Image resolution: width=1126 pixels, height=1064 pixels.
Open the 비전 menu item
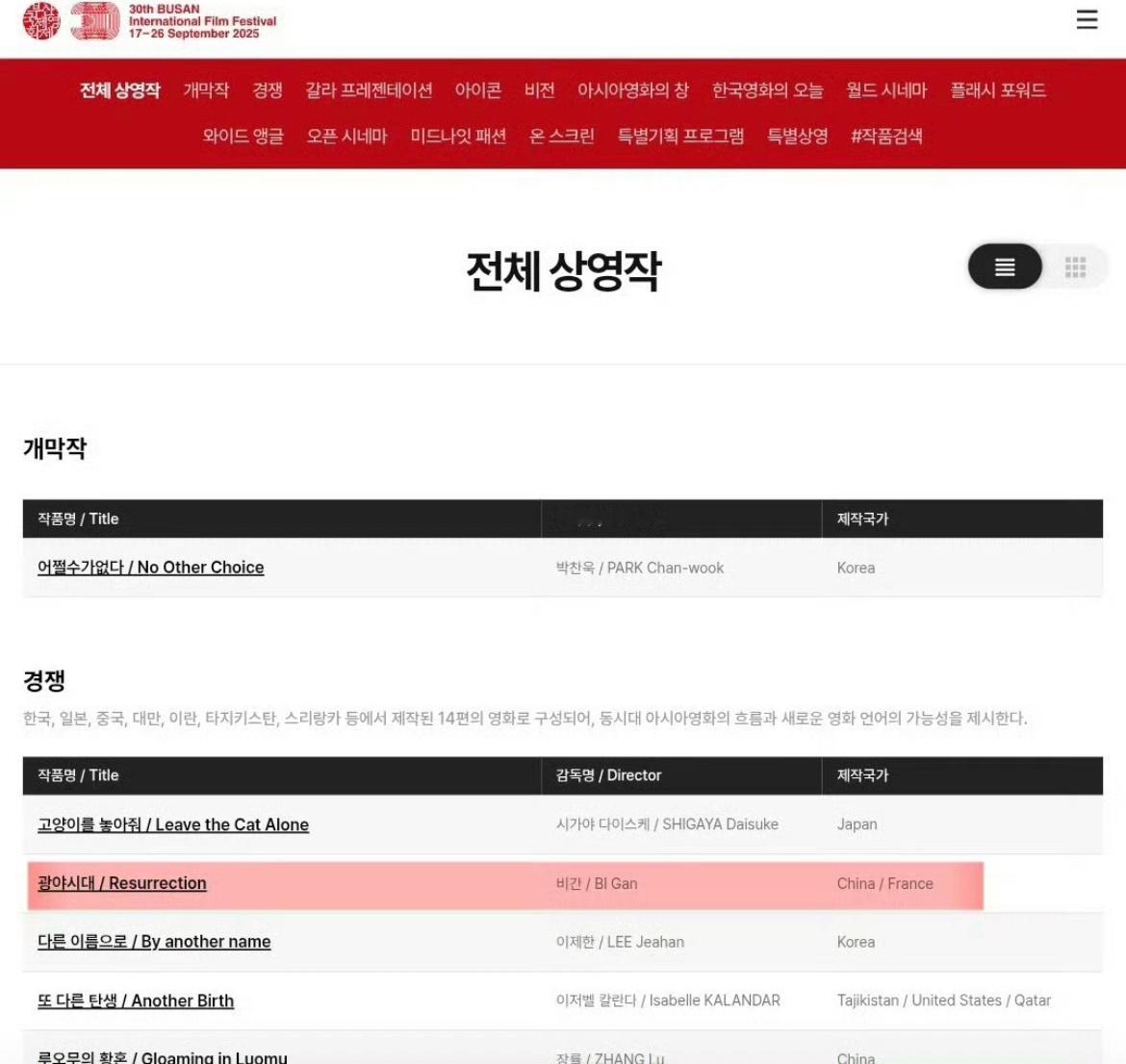pos(539,90)
